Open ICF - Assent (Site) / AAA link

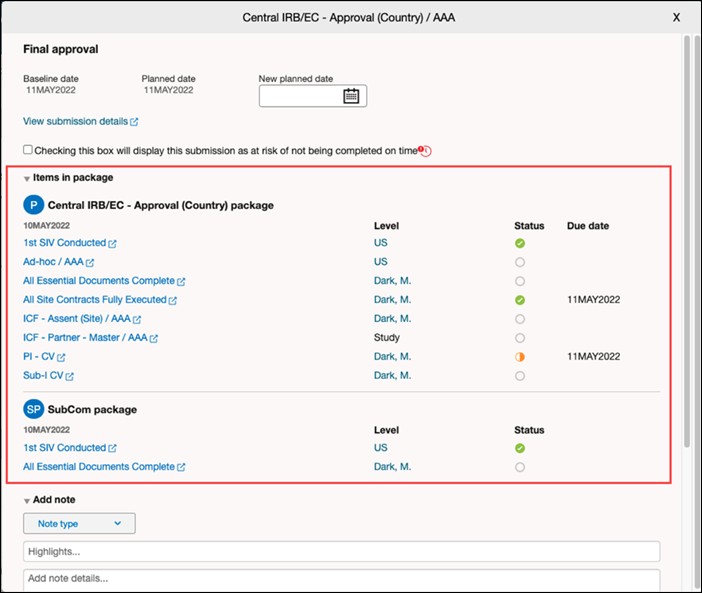point(77,318)
